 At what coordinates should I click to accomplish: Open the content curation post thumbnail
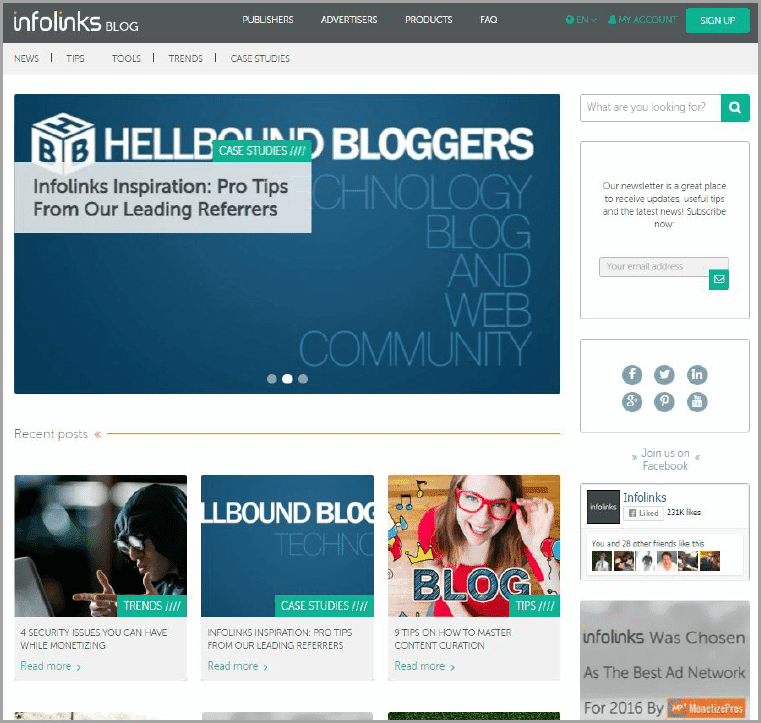tap(474, 546)
